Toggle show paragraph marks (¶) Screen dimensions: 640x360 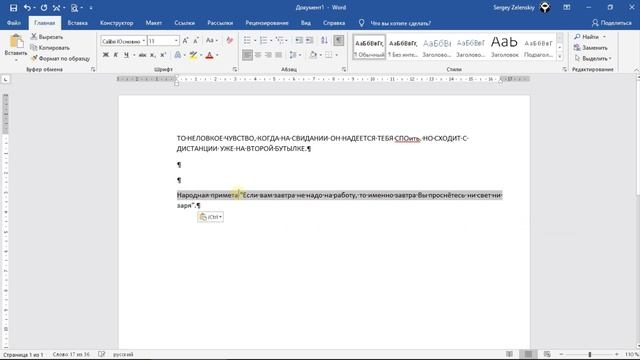[x=338, y=40]
